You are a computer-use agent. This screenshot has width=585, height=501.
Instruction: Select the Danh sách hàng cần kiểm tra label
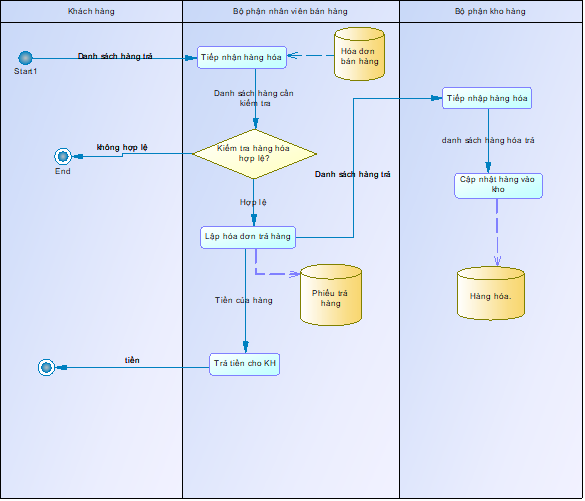(254, 98)
